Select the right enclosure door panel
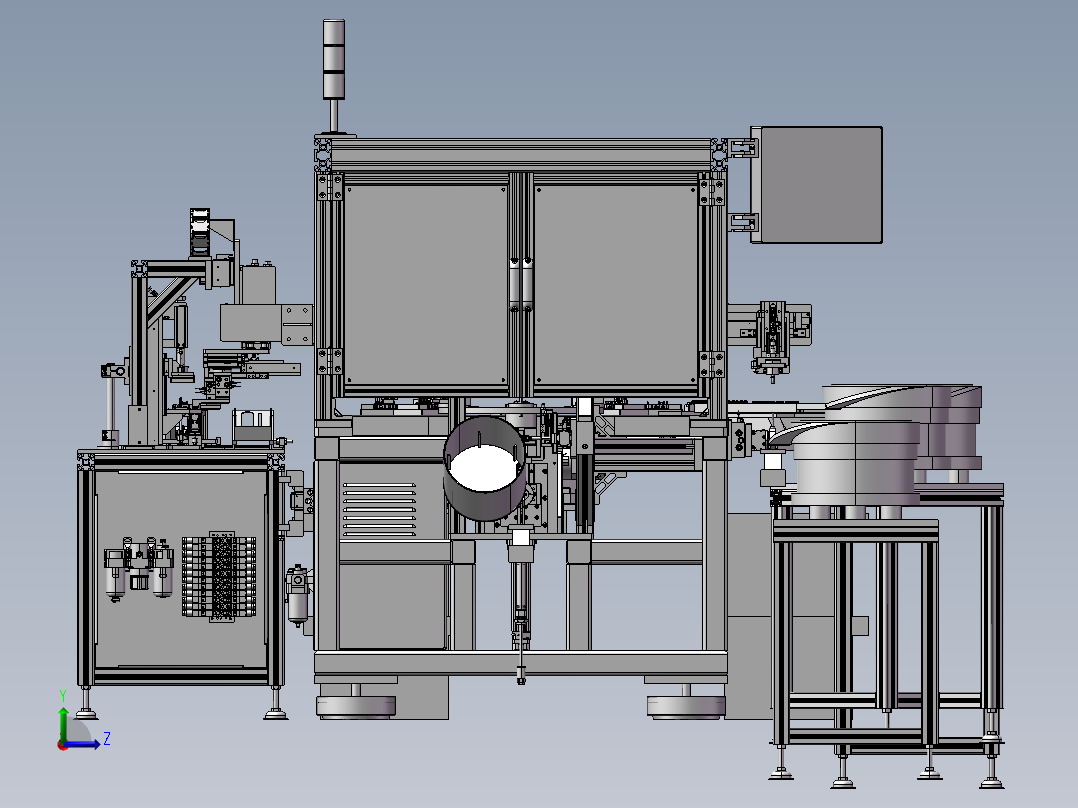Image resolution: width=1078 pixels, height=808 pixels. 616,285
